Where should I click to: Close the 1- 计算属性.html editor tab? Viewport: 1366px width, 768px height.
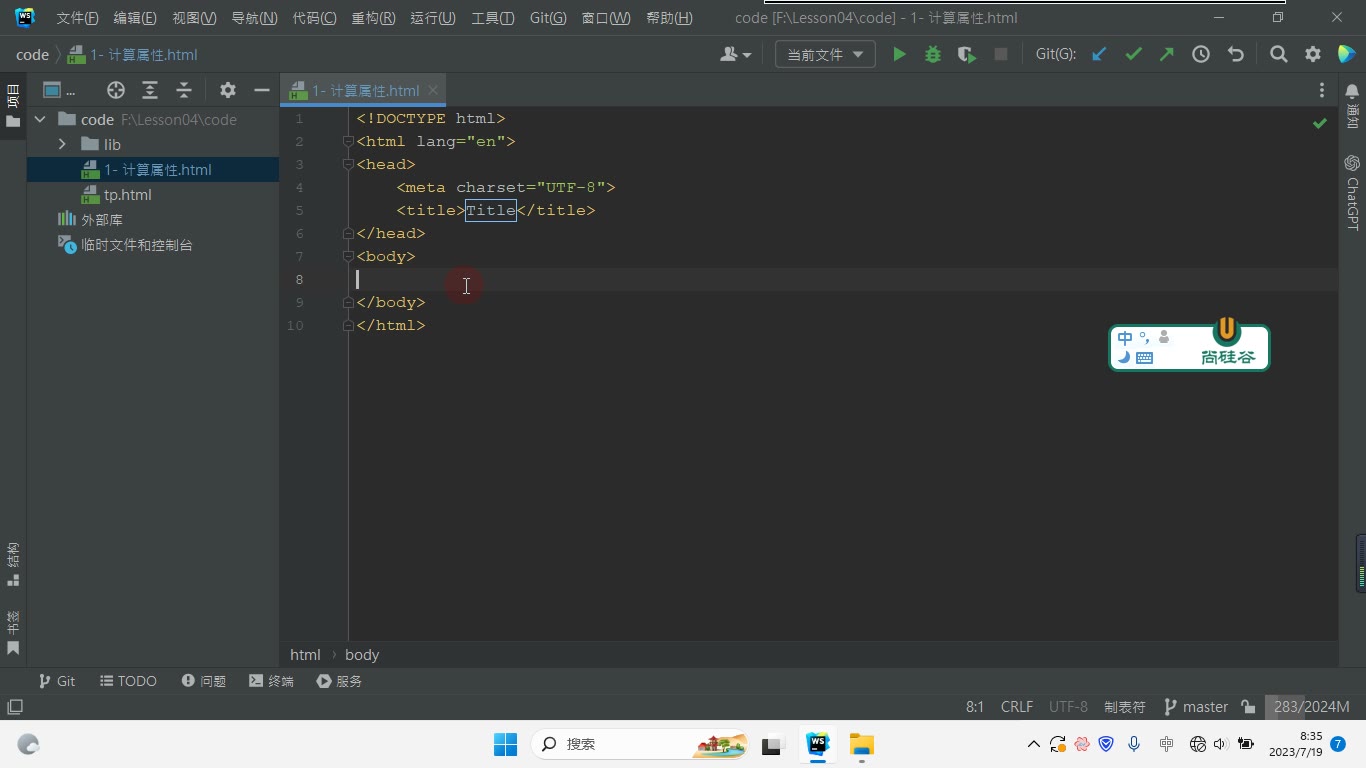(x=433, y=90)
